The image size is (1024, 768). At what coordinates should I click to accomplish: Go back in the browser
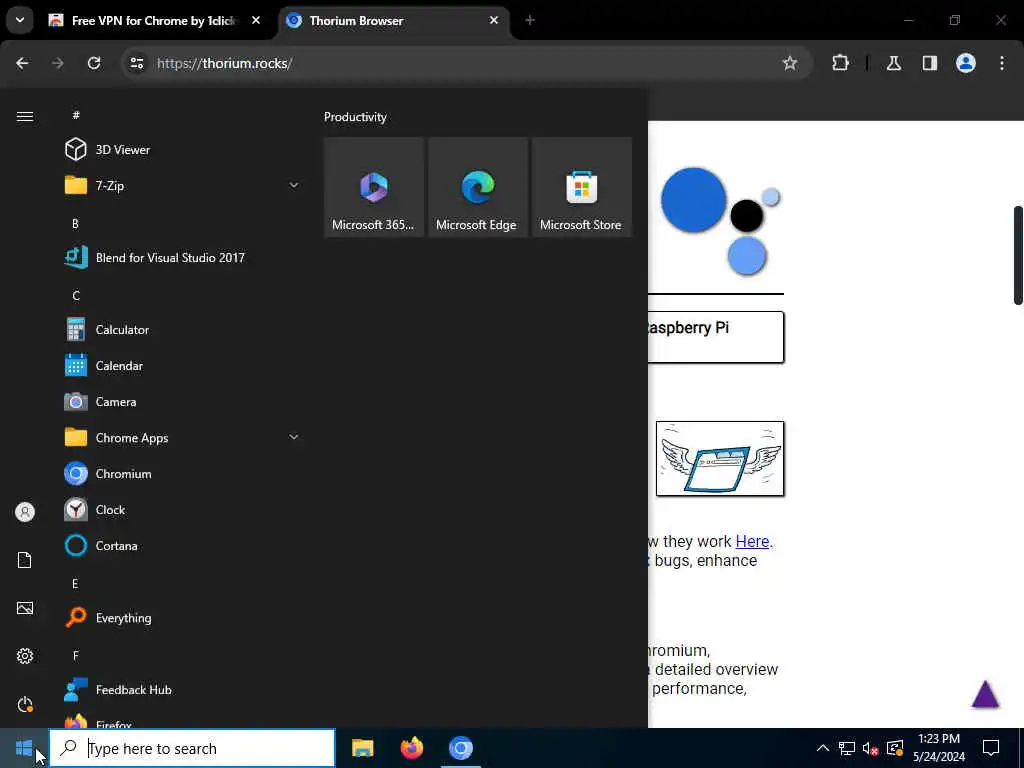tap(22, 63)
